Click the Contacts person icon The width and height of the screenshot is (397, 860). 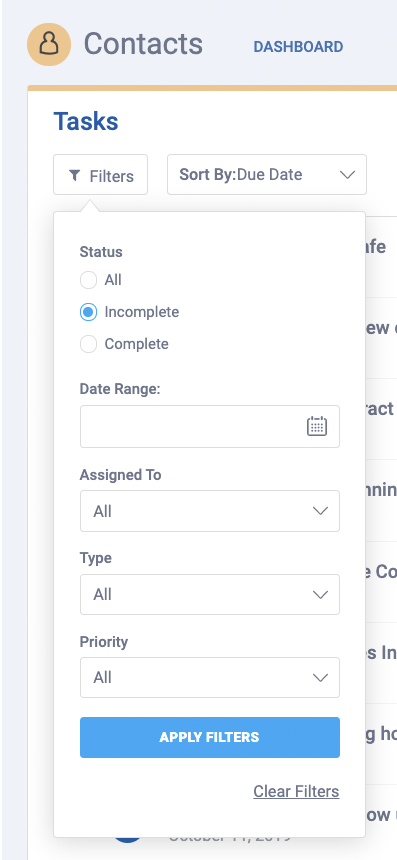click(49, 44)
